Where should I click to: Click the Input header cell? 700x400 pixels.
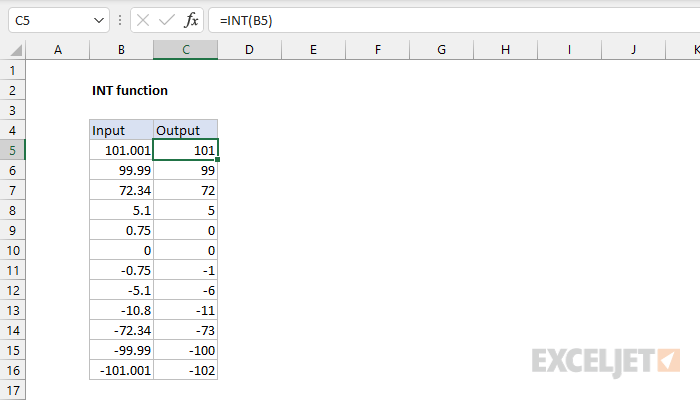pos(121,130)
